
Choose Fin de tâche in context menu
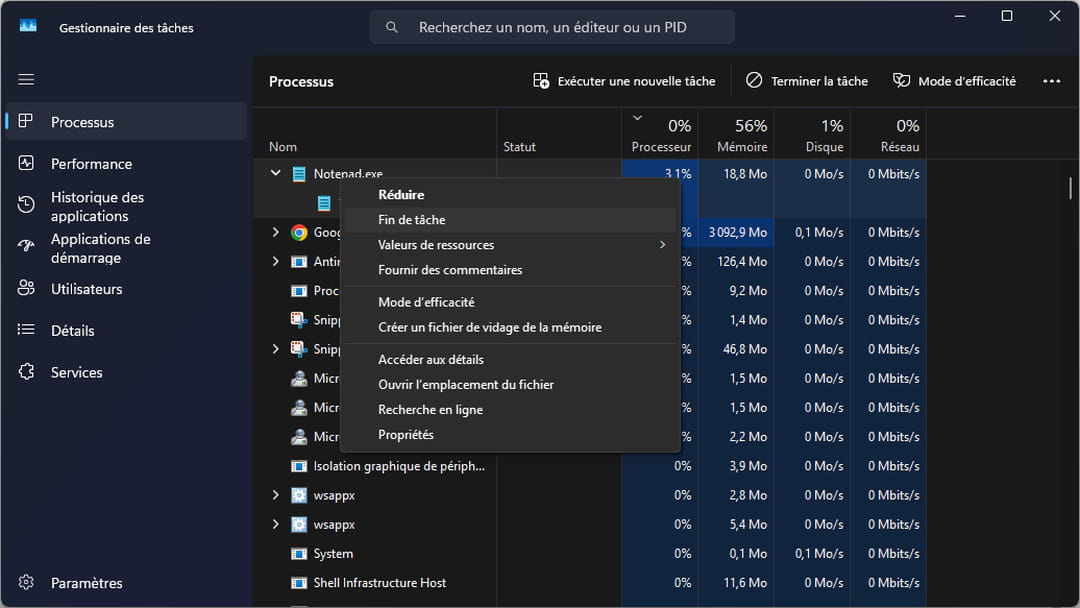412,220
